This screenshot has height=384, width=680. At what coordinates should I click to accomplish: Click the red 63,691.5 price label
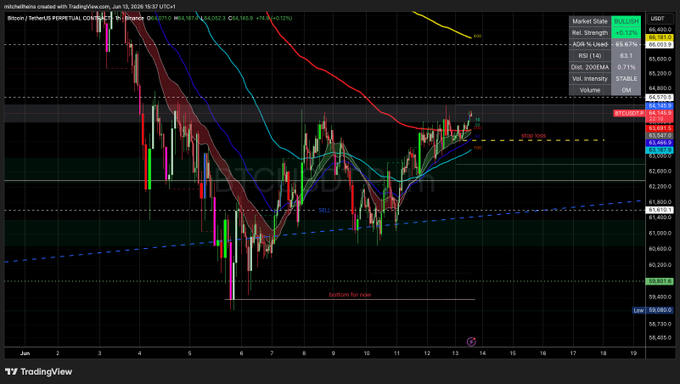pos(660,128)
